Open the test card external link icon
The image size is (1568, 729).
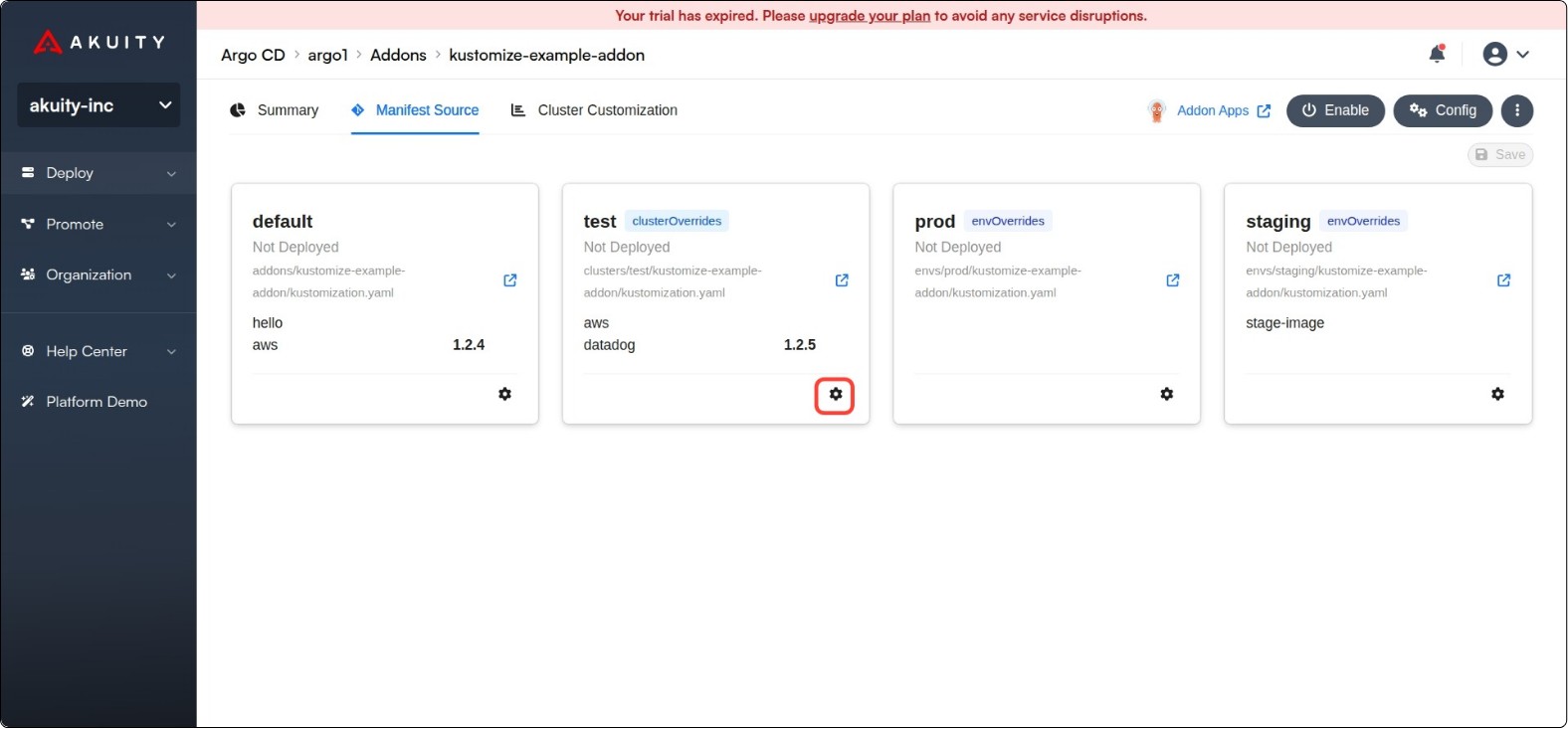[x=842, y=280]
